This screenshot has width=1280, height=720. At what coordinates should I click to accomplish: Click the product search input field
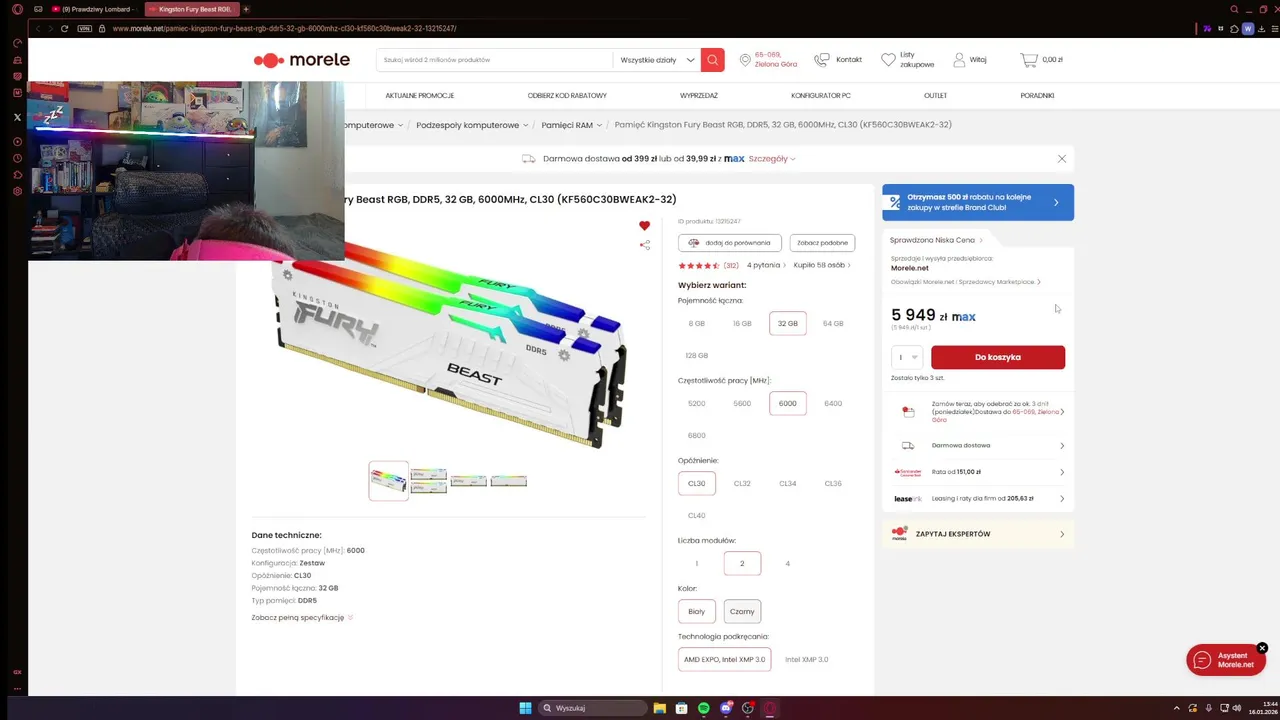pyautogui.click(x=495, y=60)
